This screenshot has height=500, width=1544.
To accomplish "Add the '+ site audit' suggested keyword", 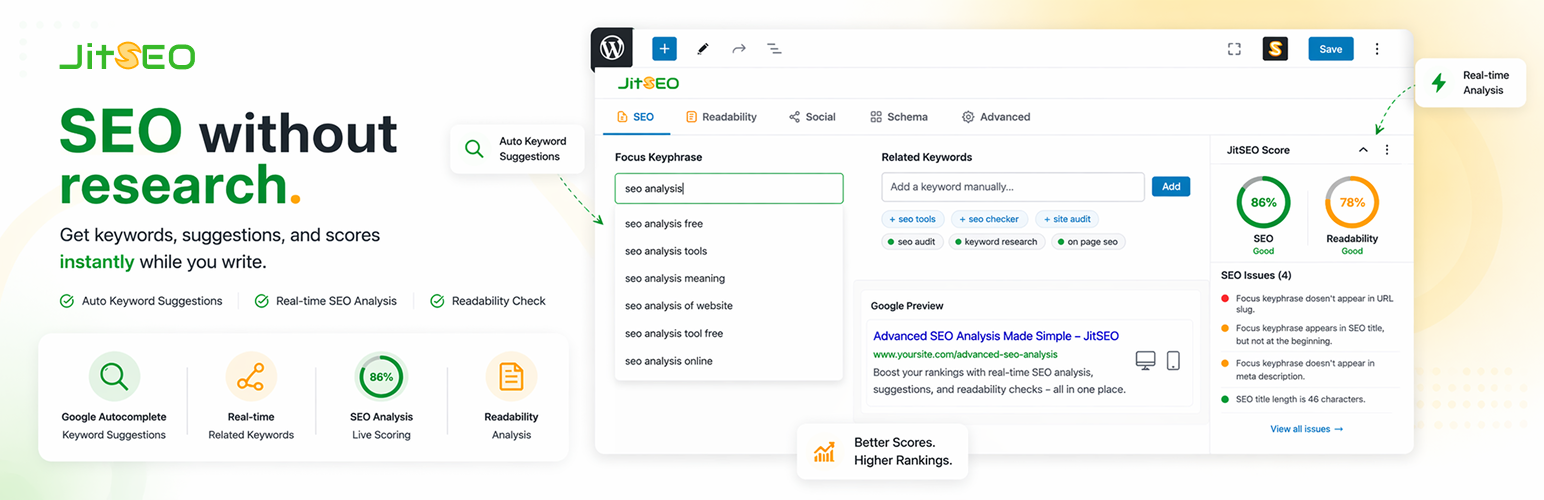I will click(x=1067, y=219).
